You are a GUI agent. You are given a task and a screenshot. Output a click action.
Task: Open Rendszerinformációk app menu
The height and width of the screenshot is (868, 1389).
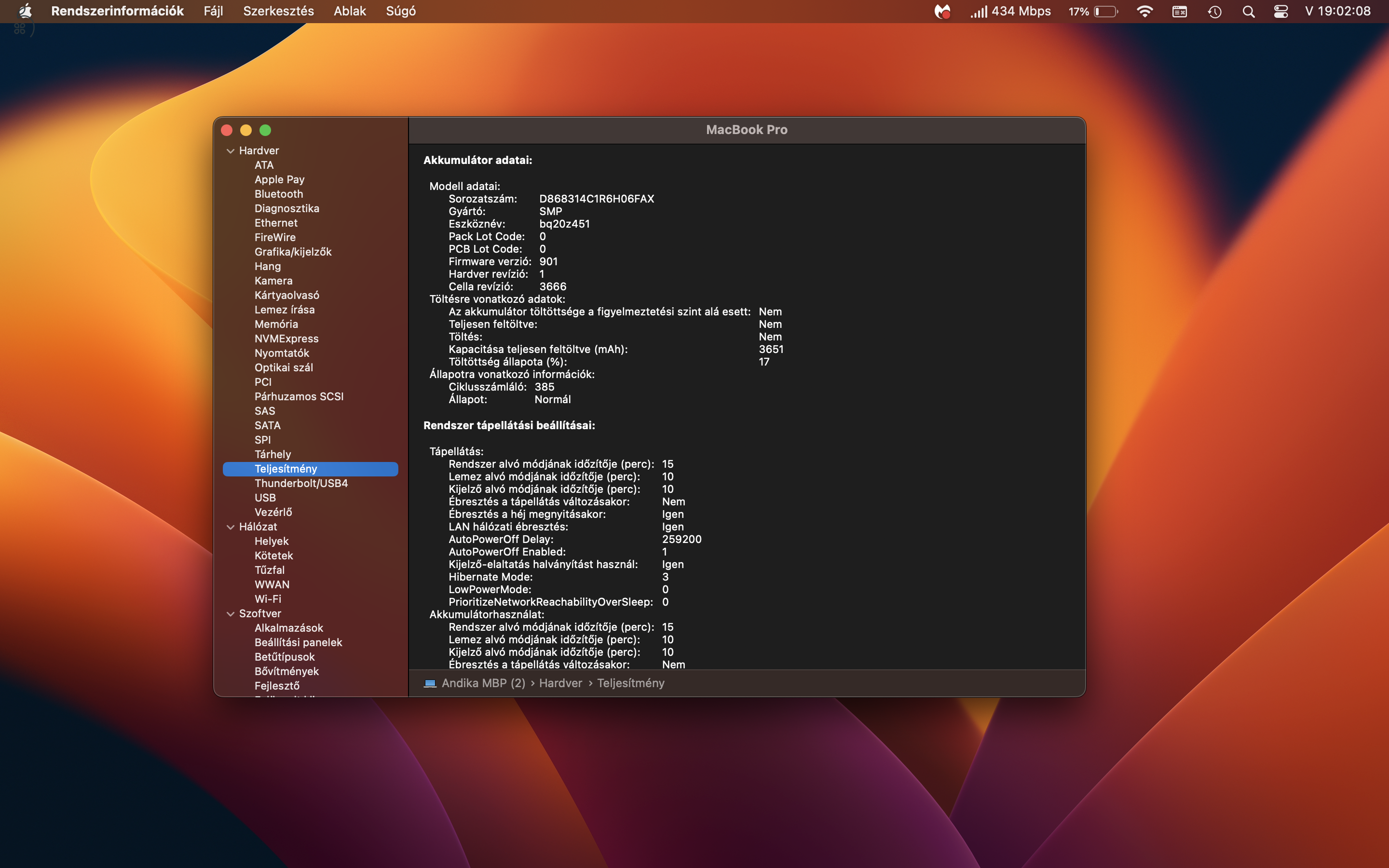pyautogui.click(x=117, y=11)
